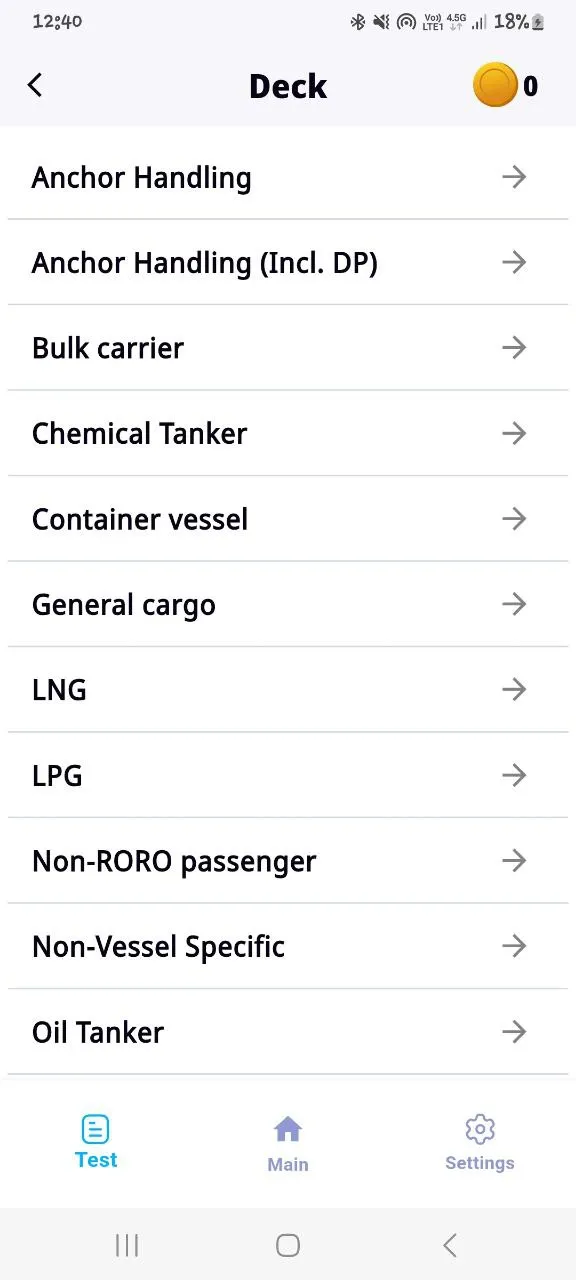Tap the Android home button
The height and width of the screenshot is (1280, 576).
[x=288, y=1245]
